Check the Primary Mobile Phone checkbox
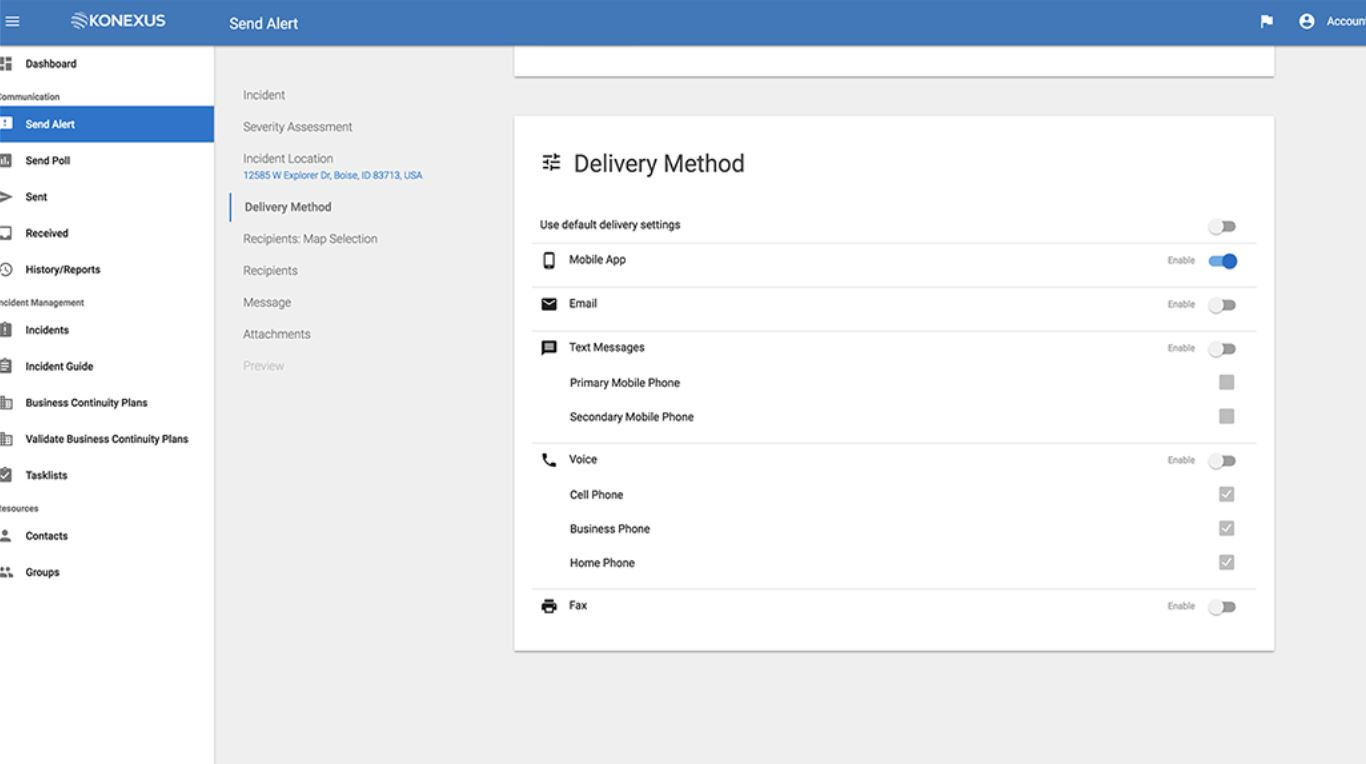Screen dimensions: 1366x764 coord(1227,382)
